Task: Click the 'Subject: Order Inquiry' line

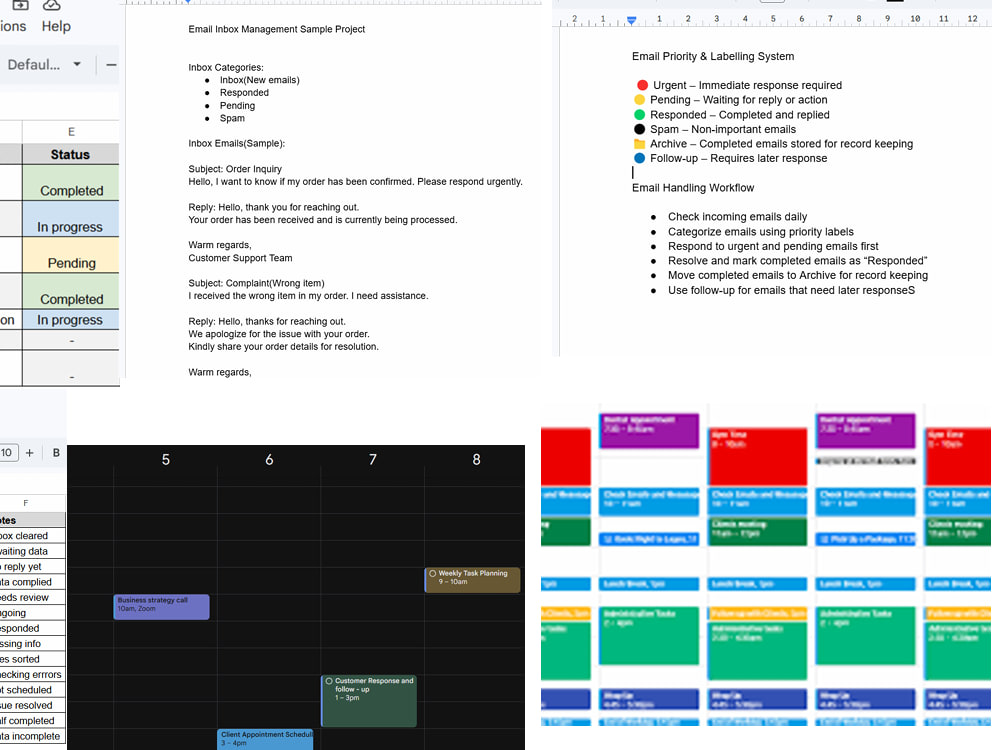Action: pos(235,169)
